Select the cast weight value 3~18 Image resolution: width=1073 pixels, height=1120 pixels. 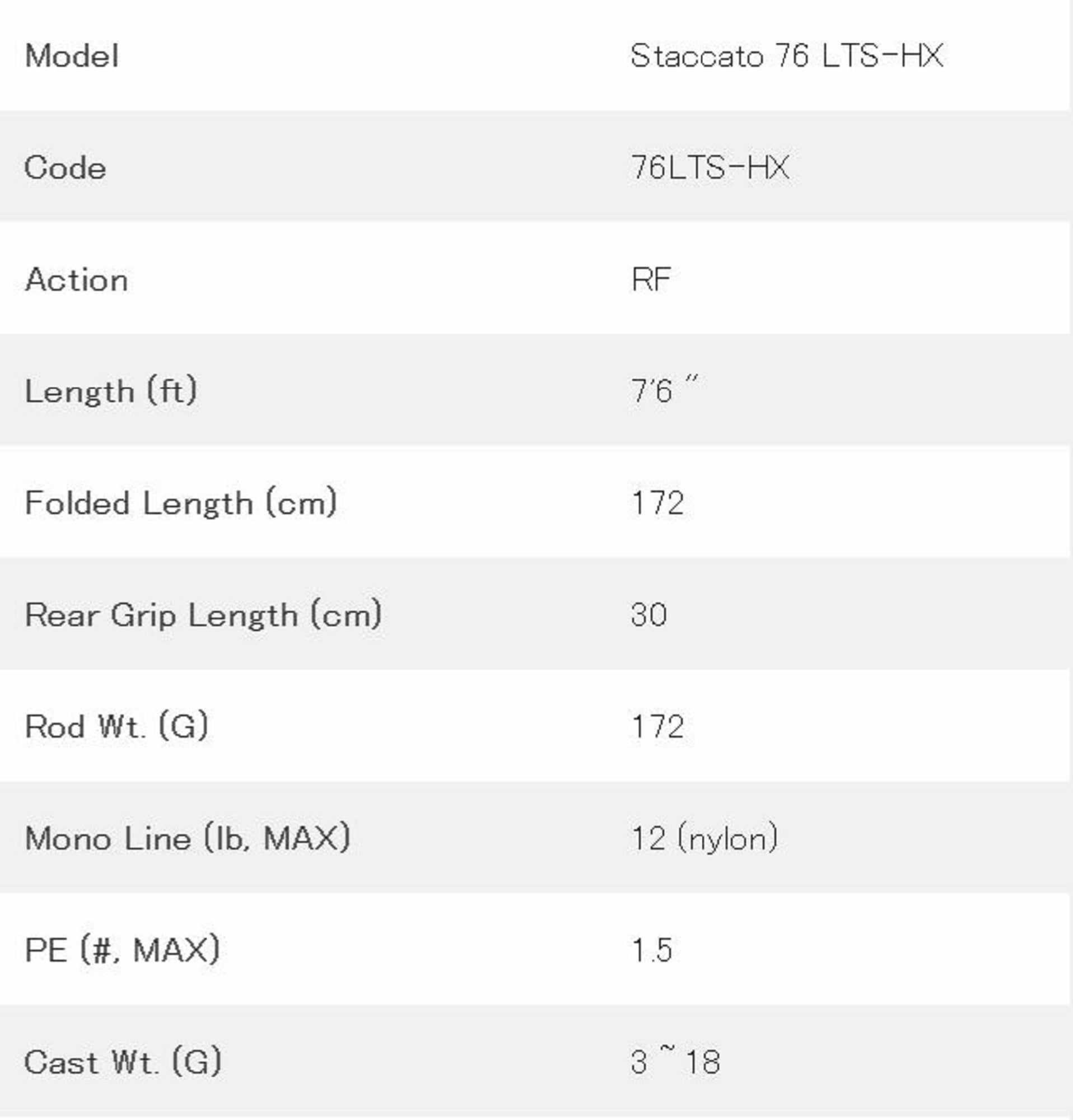(675, 1062)
